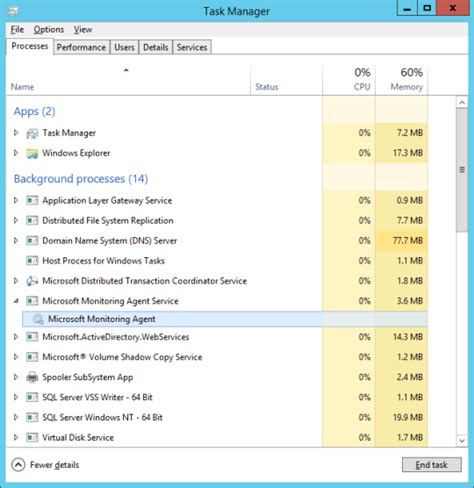
Task: Click the DNS Server process icon
Action: tap(32, 241)
